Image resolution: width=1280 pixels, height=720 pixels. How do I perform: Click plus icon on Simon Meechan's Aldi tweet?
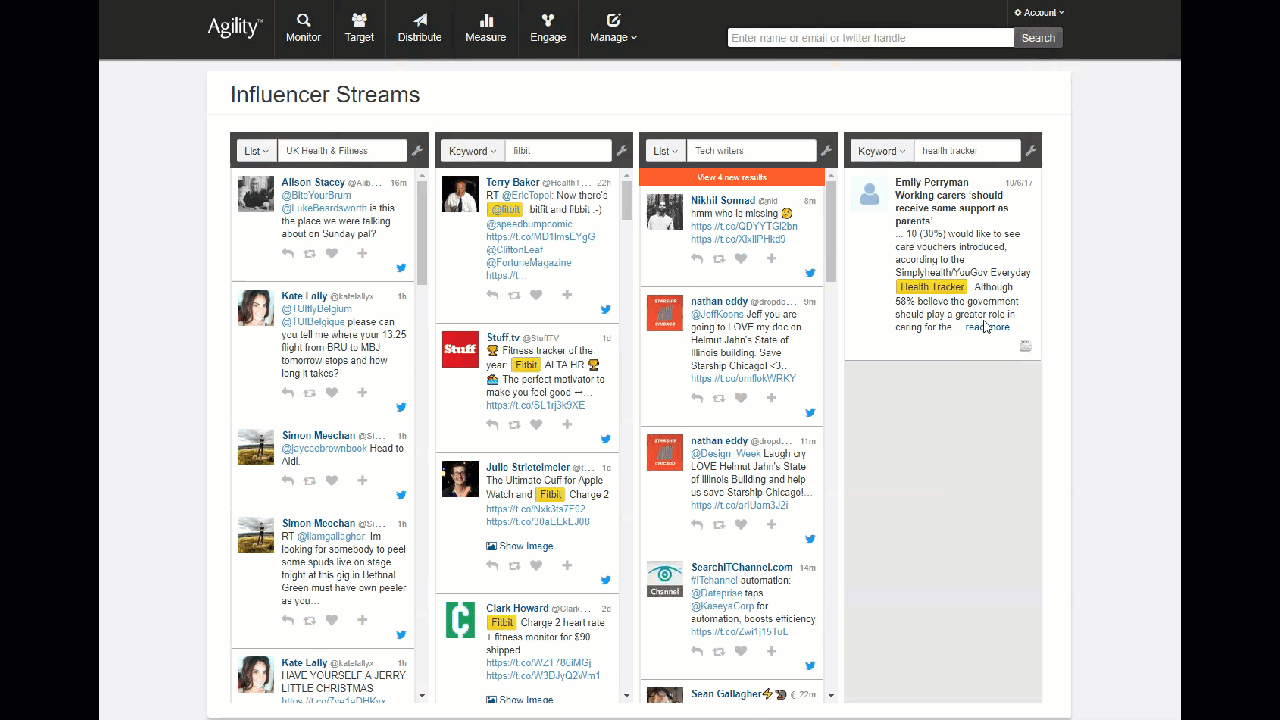(362, 481)
